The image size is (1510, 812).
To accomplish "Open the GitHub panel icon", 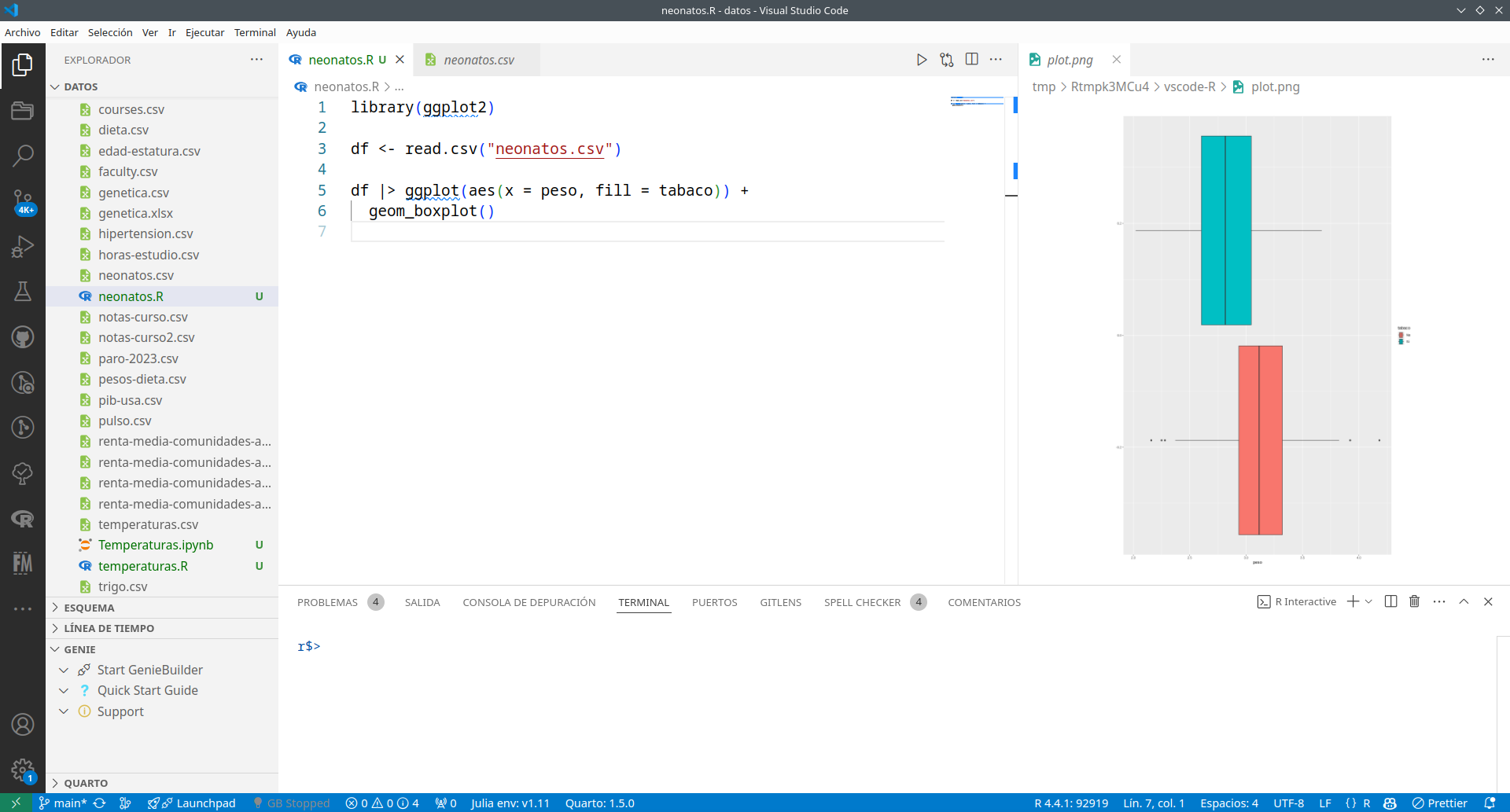I will (23, 337).
